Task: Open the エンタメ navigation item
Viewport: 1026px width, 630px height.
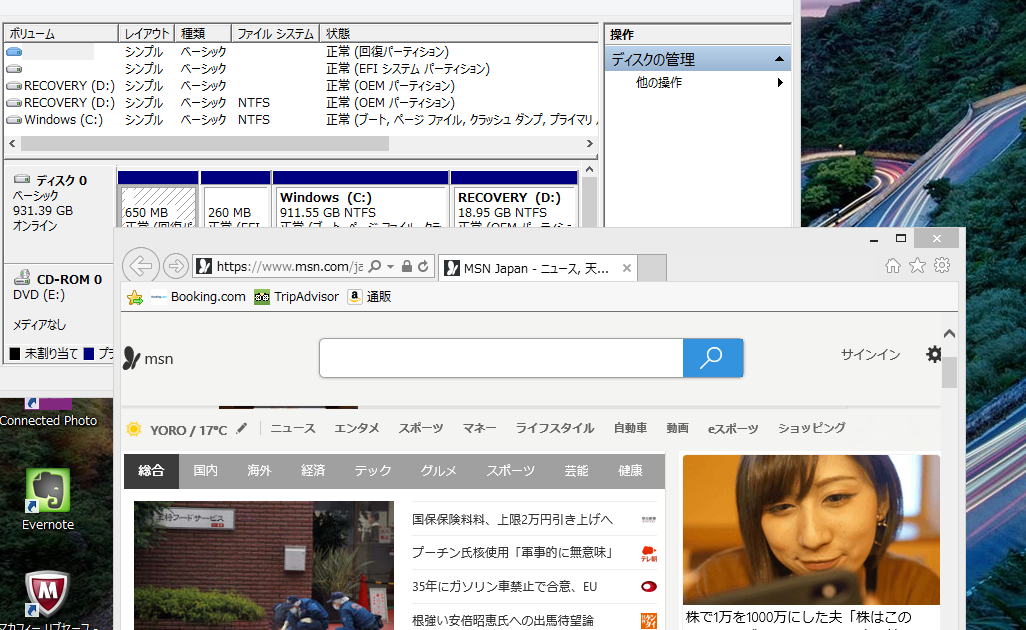Action: tap(357, 428)
